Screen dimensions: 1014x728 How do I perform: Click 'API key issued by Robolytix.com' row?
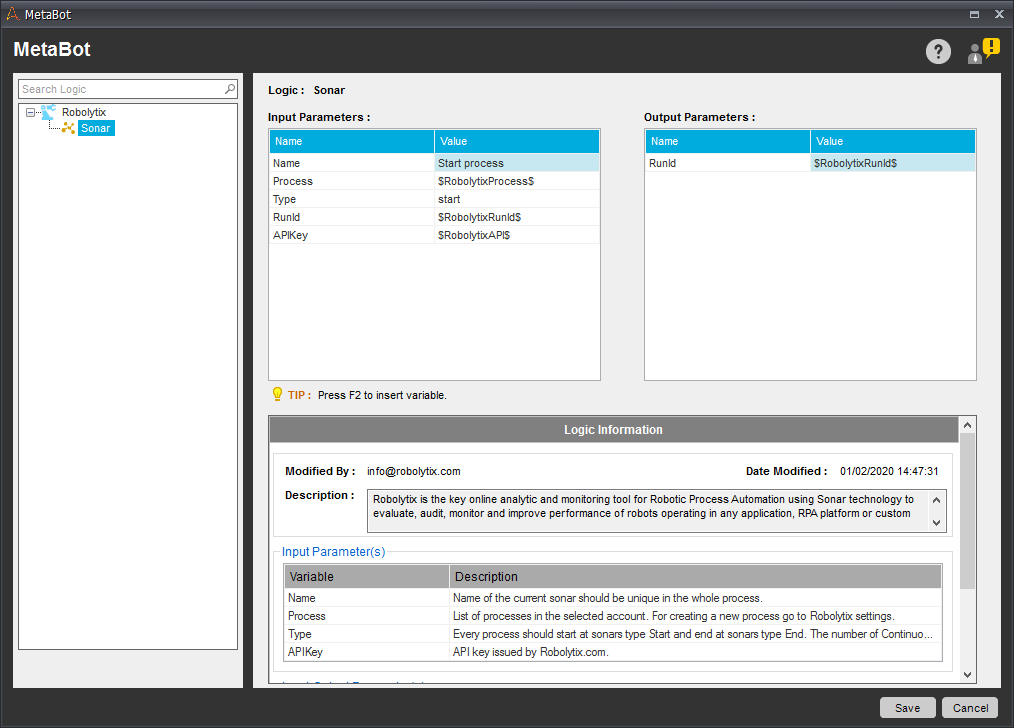click(x=695, y=652)
